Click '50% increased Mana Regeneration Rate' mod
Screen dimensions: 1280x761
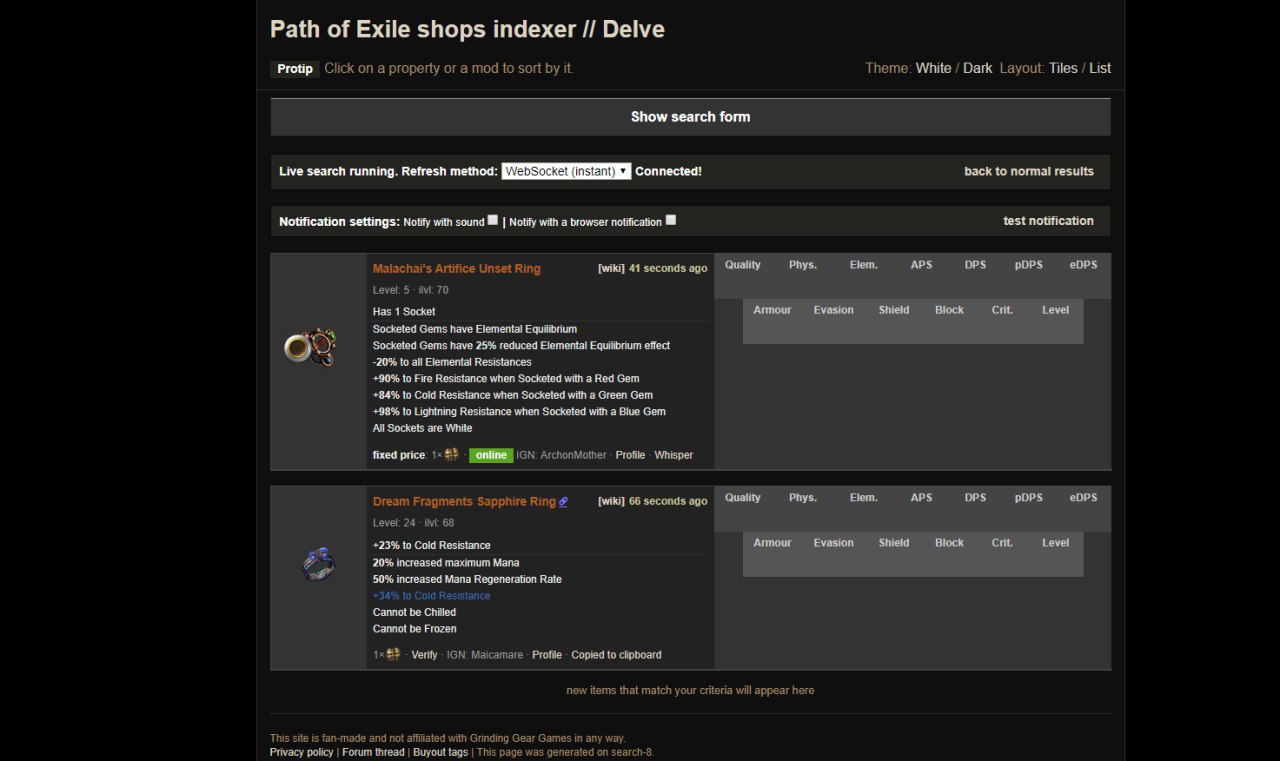click(467, 580)
